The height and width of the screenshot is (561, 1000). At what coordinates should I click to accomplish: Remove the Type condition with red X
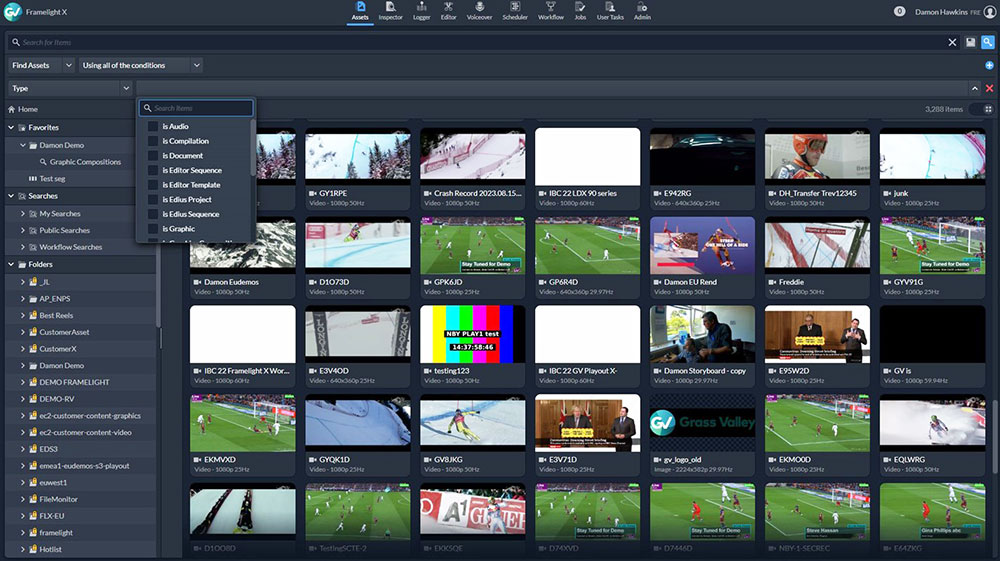[x=989, y=89]
